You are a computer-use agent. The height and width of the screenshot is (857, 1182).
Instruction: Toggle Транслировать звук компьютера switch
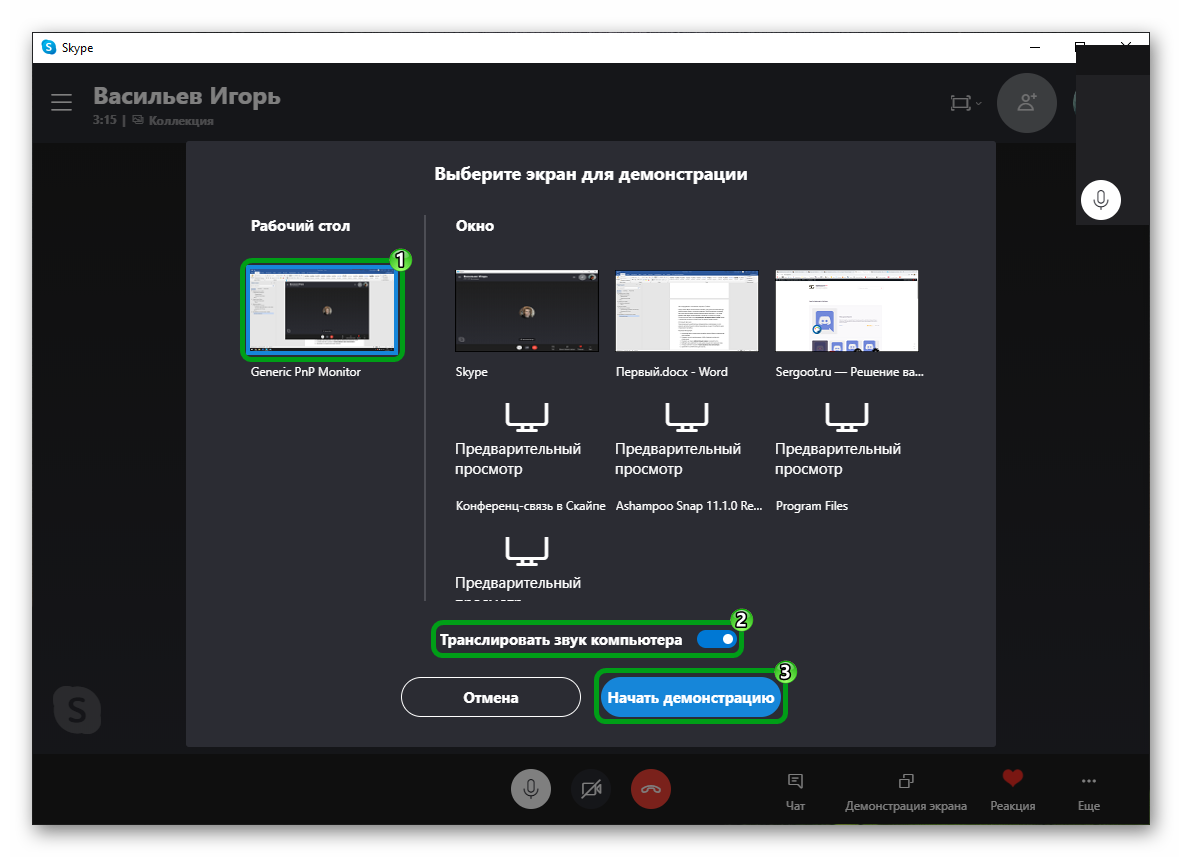point(716,639)
